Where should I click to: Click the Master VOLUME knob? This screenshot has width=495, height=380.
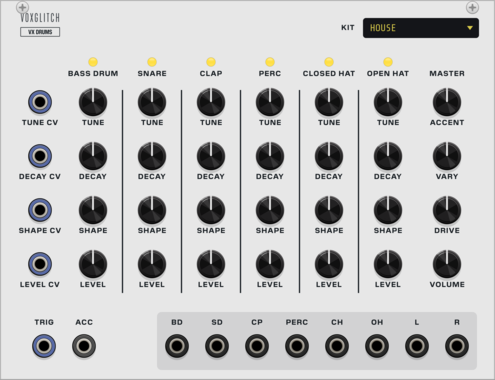[447, 264]
